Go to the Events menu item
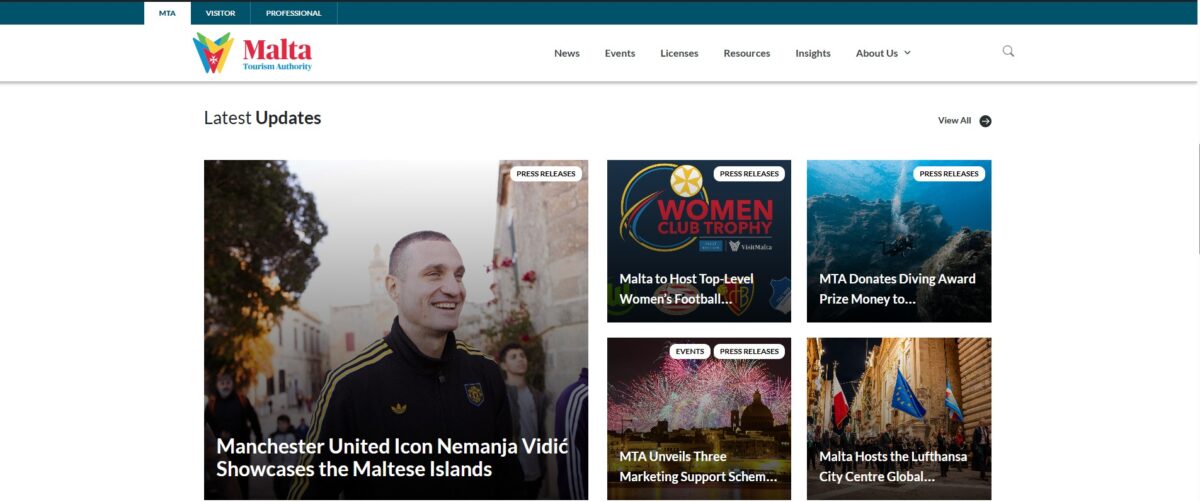This screenshot has height=502, width=1200. click(620, 53)
